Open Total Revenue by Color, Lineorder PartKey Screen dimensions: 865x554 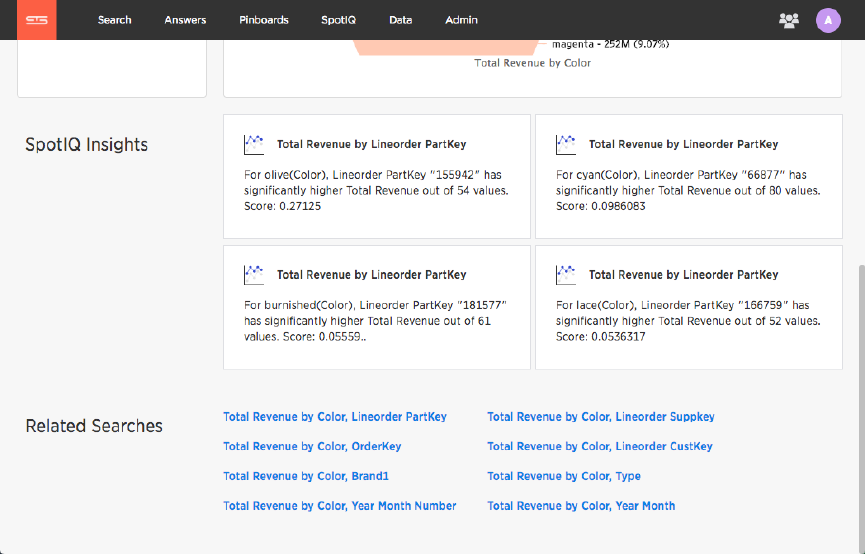[x=335, y=417]
